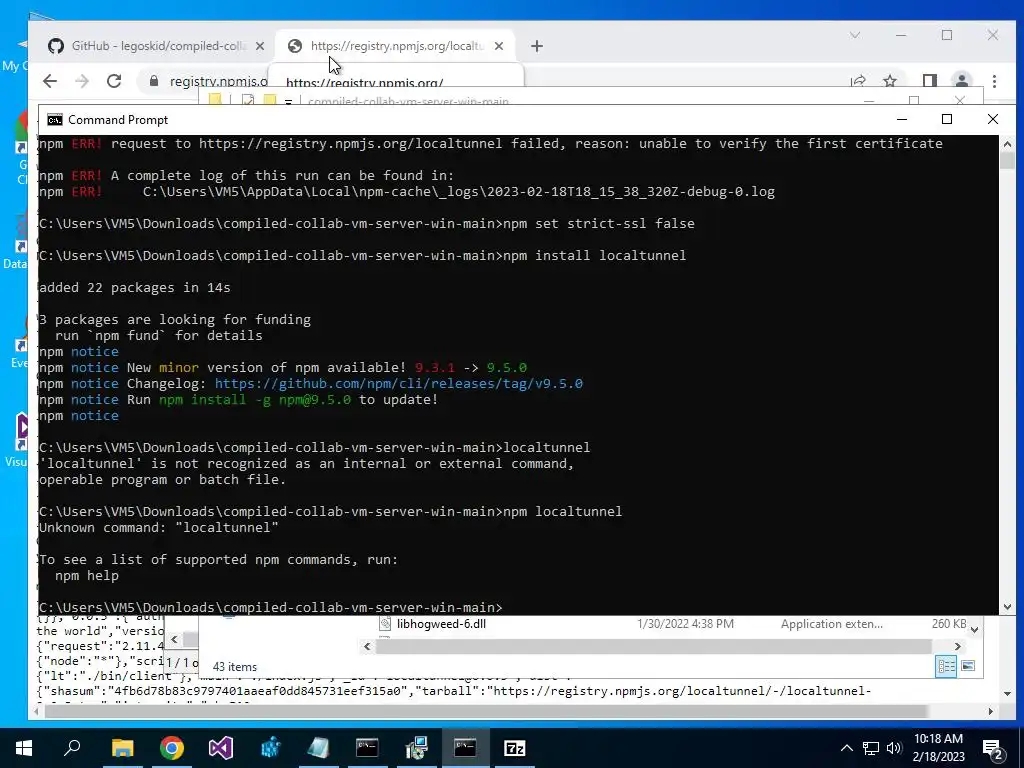Open a new Chrome tab

(537, 46)
